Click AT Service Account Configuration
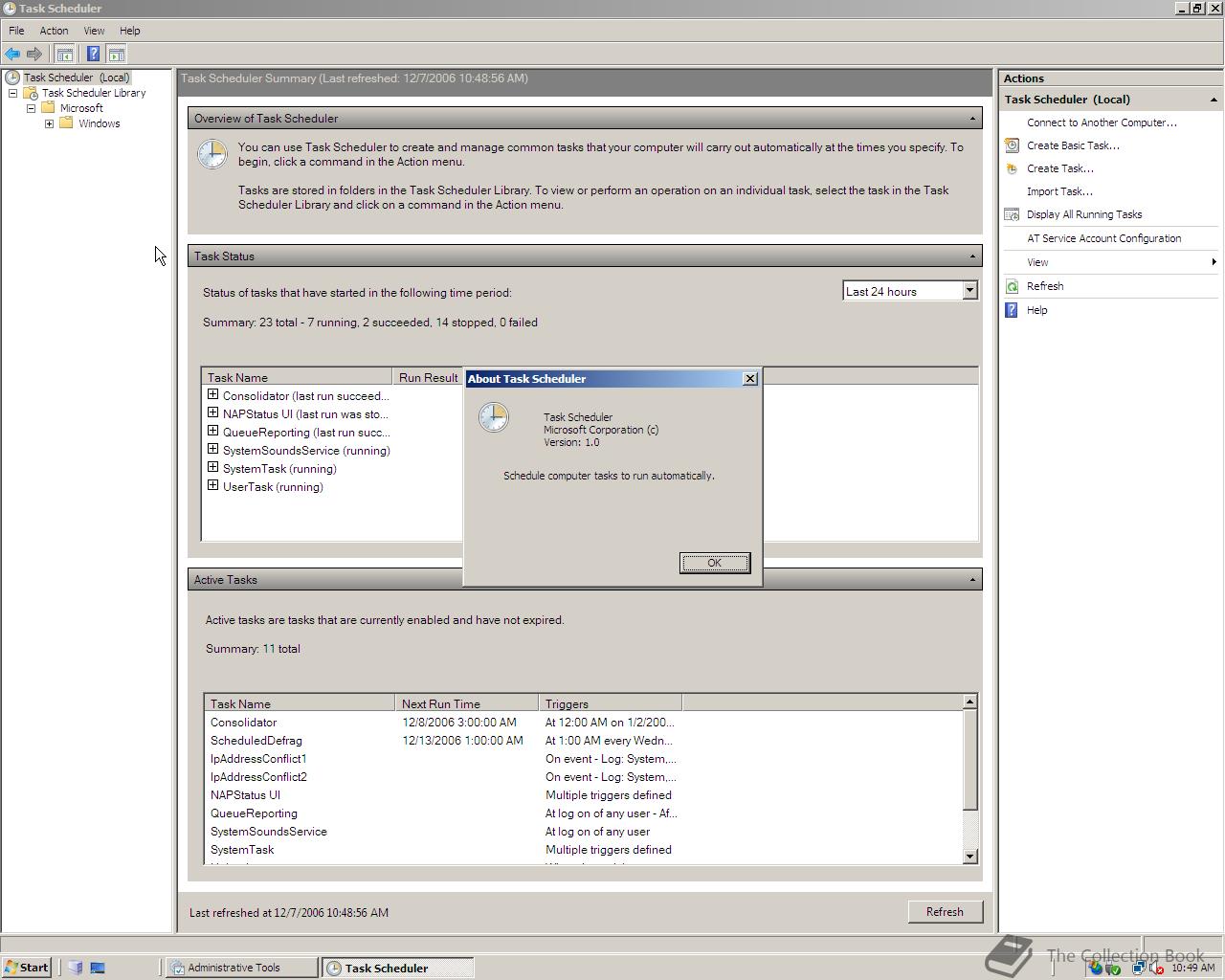 [1103, 238]
